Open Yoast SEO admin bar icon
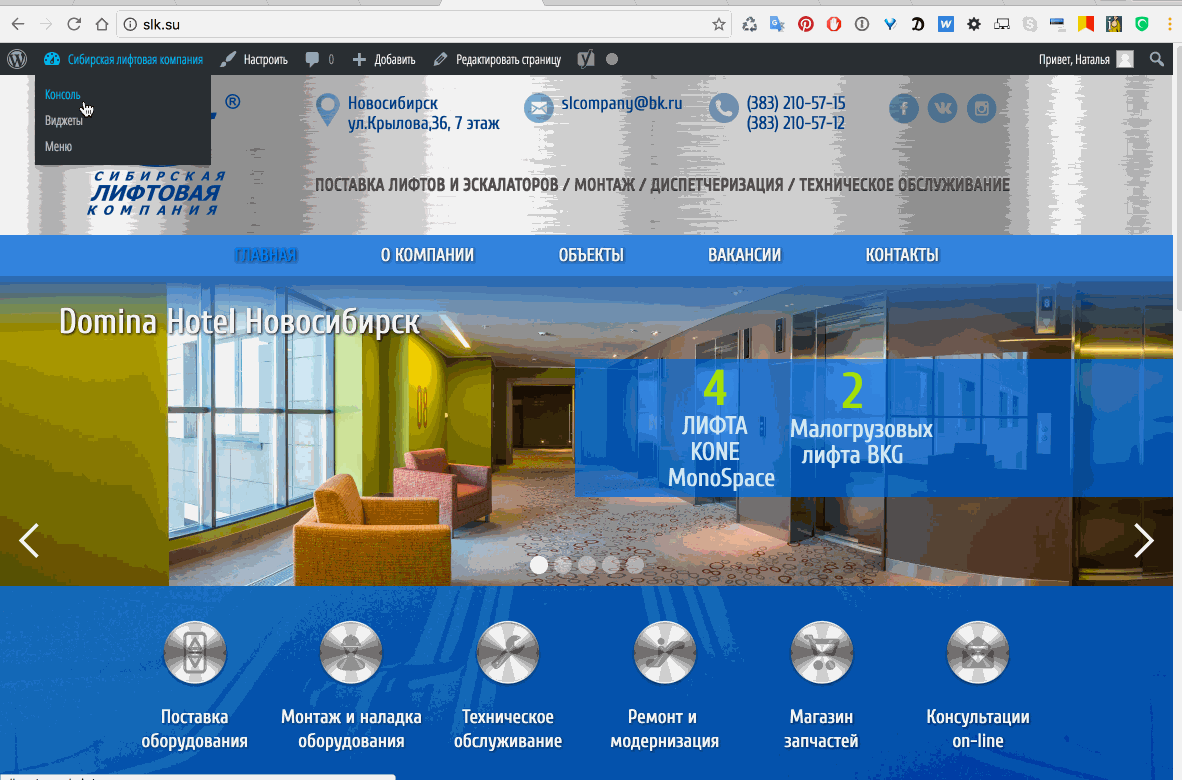This screenshot has height=780, width=1182. click(x=586, y=59)
